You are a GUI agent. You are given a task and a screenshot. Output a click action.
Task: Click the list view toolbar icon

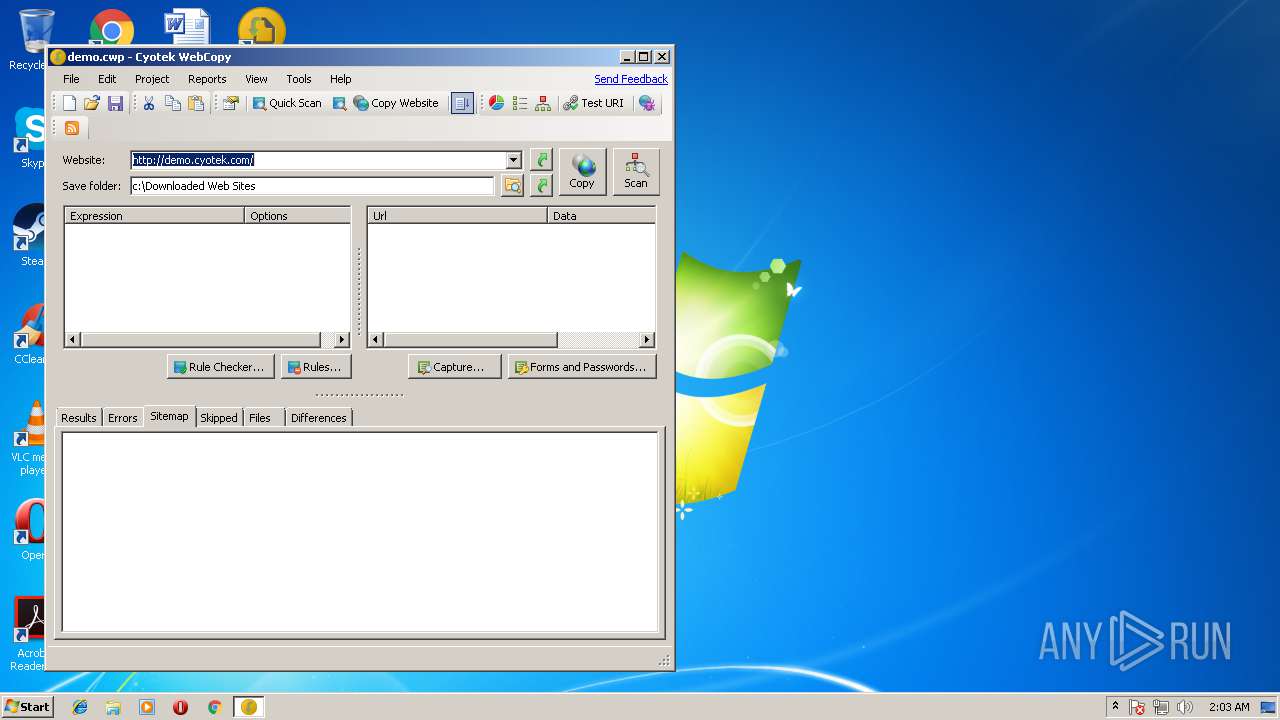[520, 103]
